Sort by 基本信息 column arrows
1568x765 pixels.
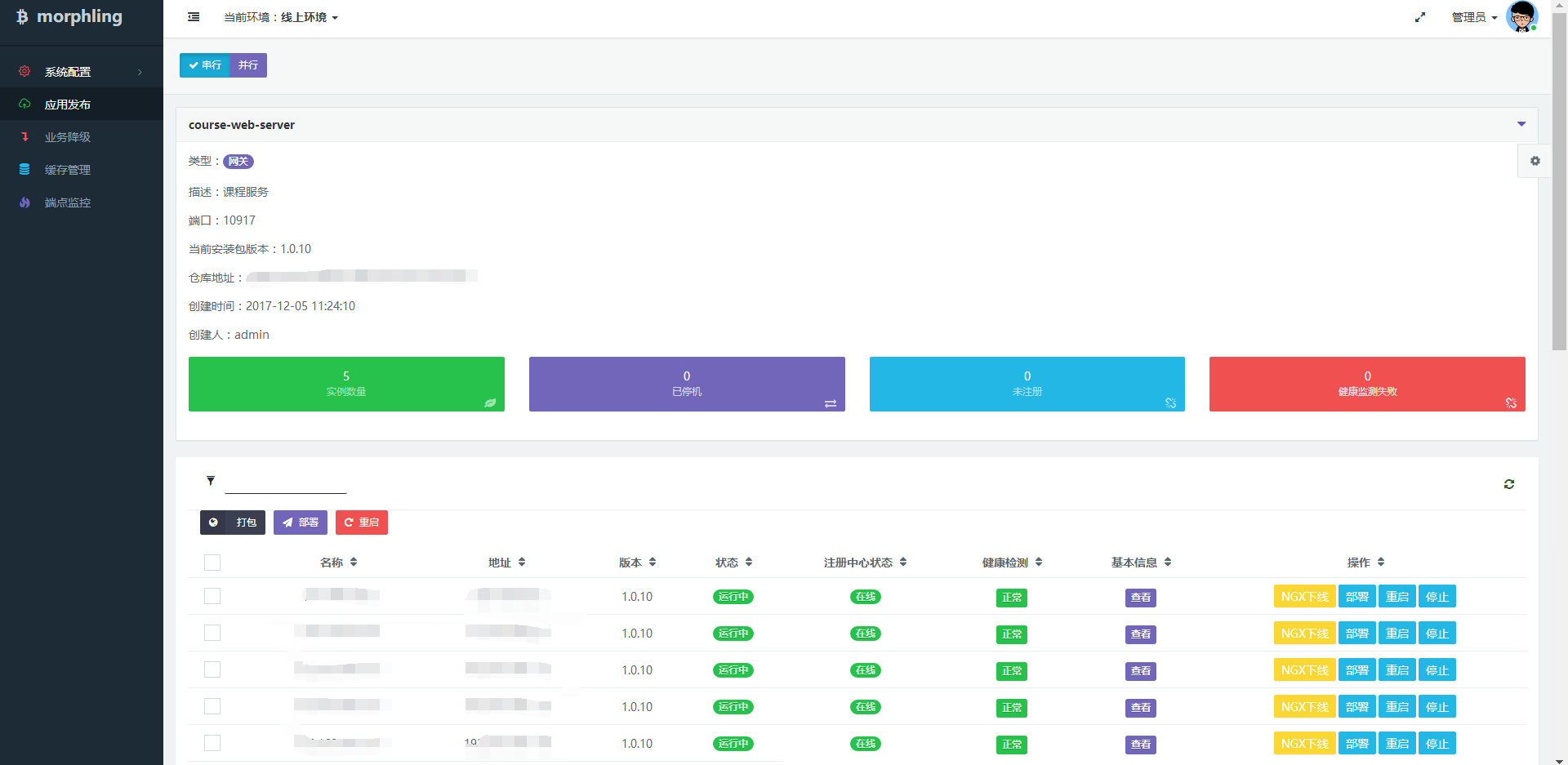(1168, 562)
